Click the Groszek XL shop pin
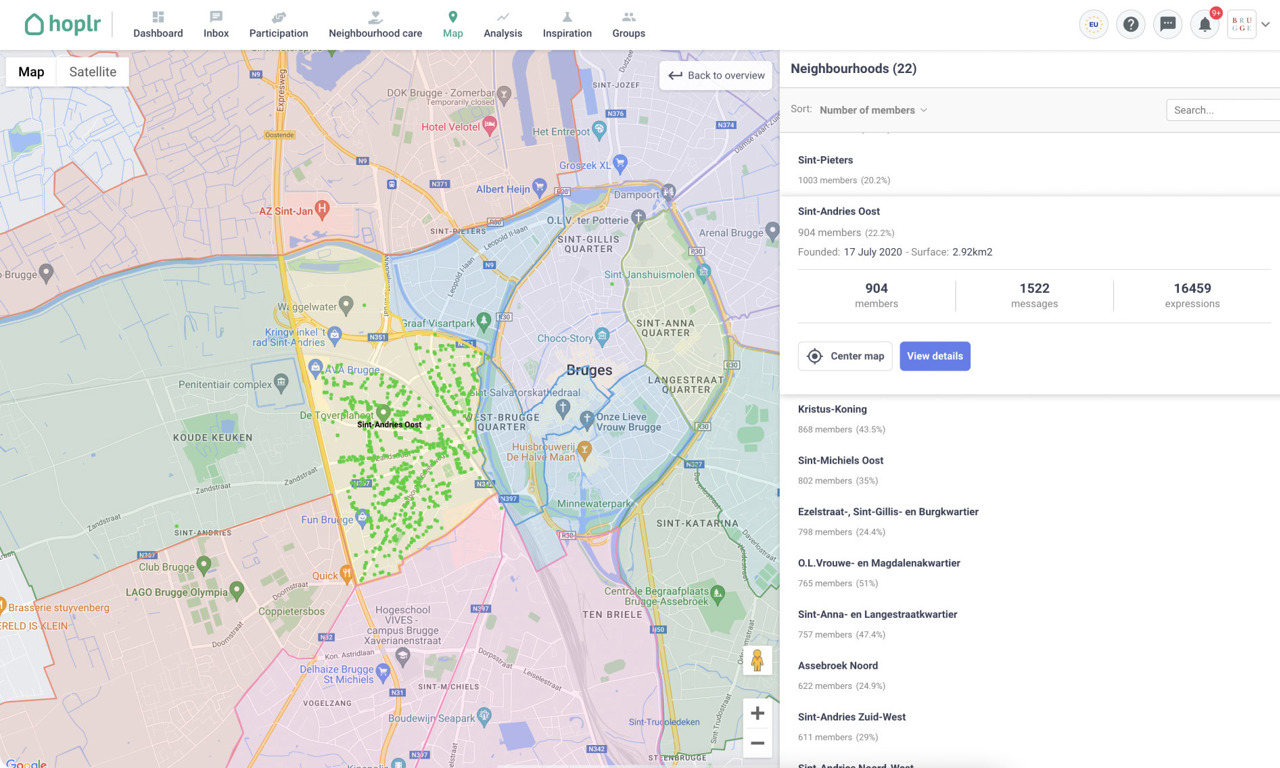The image size is (1280, 768). coord(621,162)
